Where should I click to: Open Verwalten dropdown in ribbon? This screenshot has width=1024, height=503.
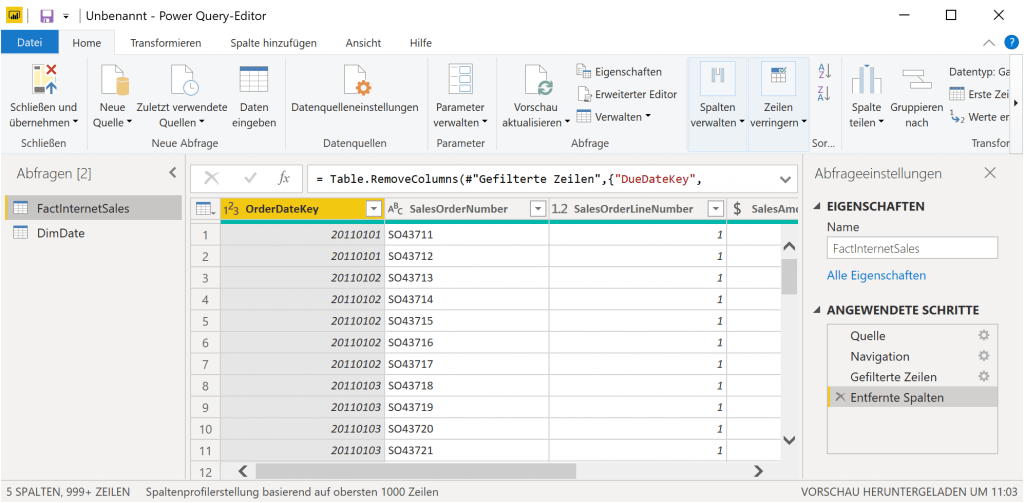(x=614, y=116)
